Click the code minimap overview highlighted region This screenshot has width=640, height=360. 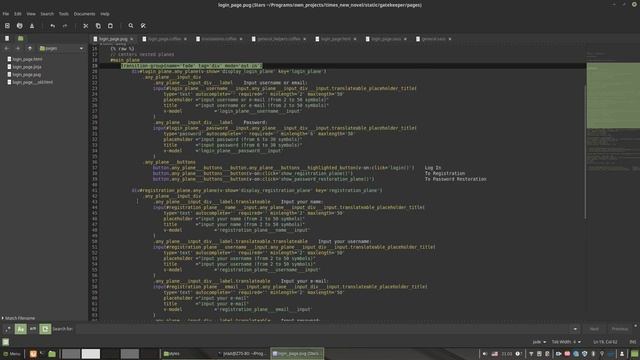point(613,95)
